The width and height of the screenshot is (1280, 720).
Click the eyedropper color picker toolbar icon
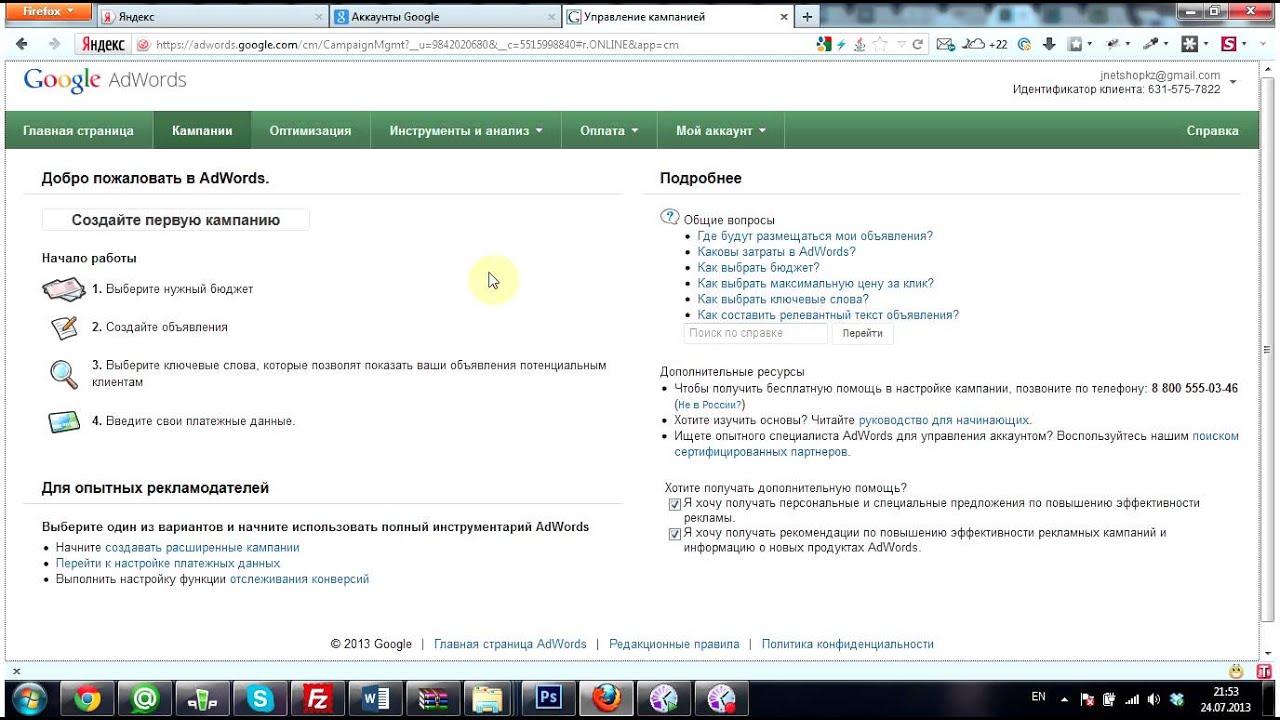tap(1150, 44)
